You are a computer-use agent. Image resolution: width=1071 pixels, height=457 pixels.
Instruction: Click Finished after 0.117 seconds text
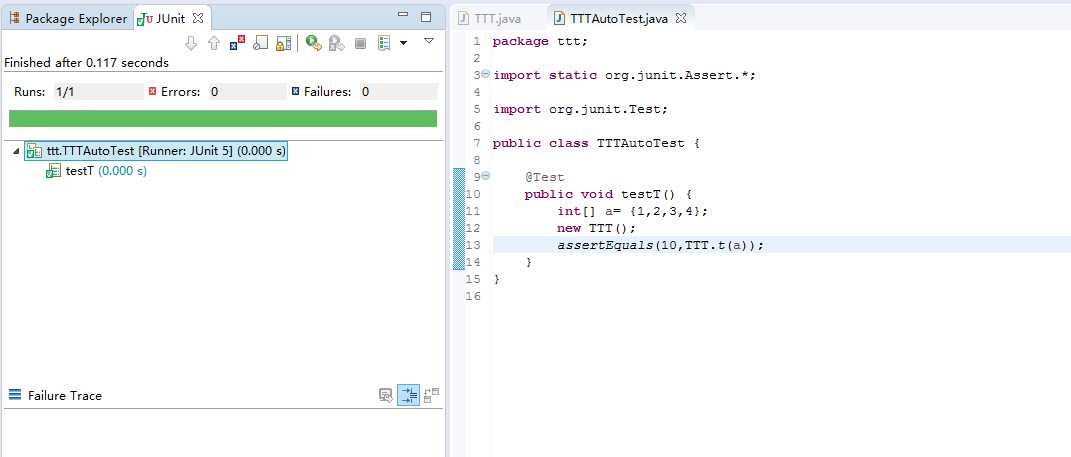point(86,63)
